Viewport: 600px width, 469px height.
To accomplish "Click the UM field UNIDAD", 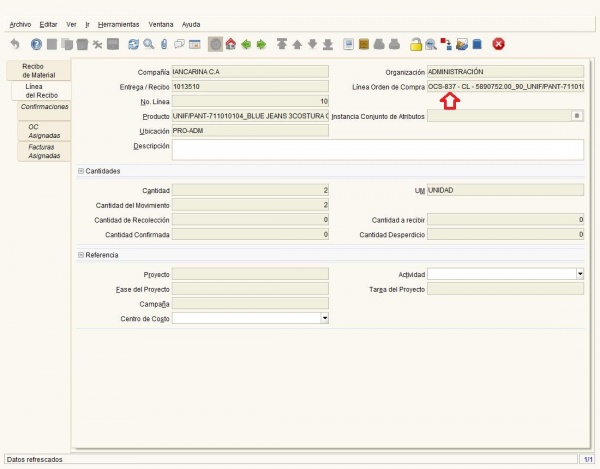I will [x=505, y=190].
